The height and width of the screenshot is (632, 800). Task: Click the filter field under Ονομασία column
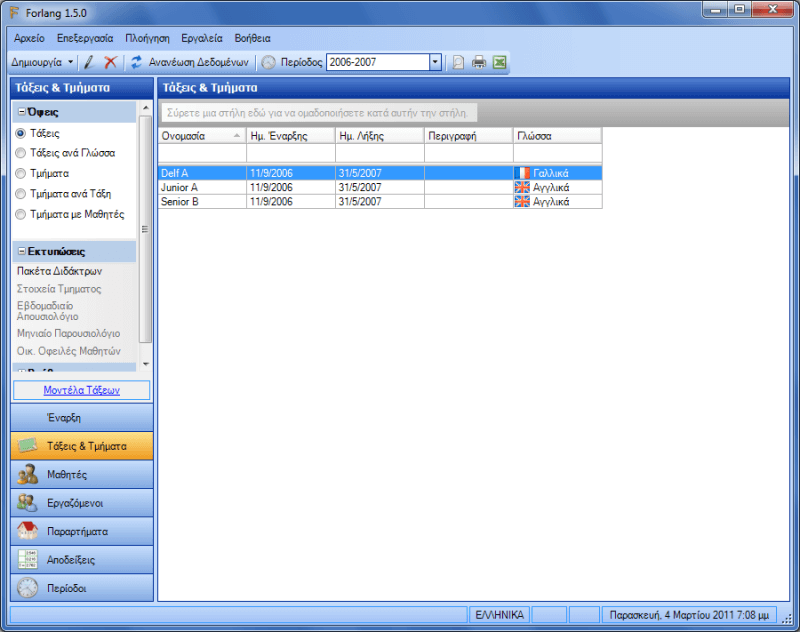pyautogui.click(x=202, y=154)
